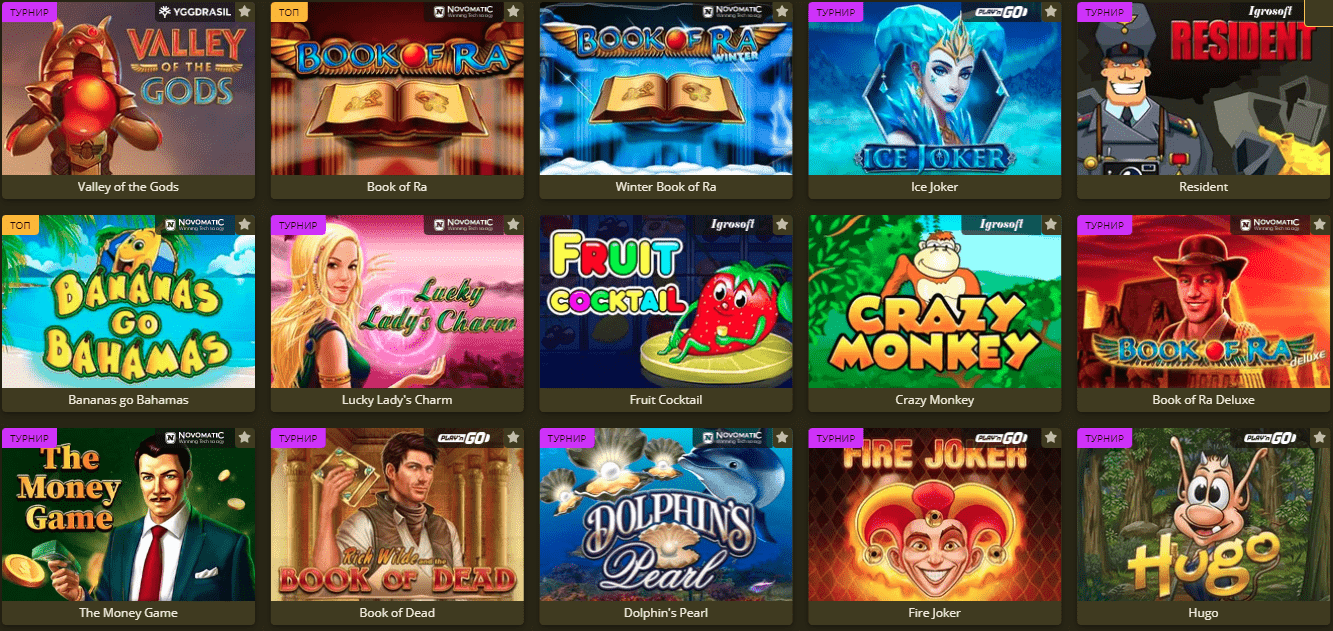Star The Money Game slot
Image resolution: width=1333 pixels, height=631 pixels.
[x=244, y=438]
